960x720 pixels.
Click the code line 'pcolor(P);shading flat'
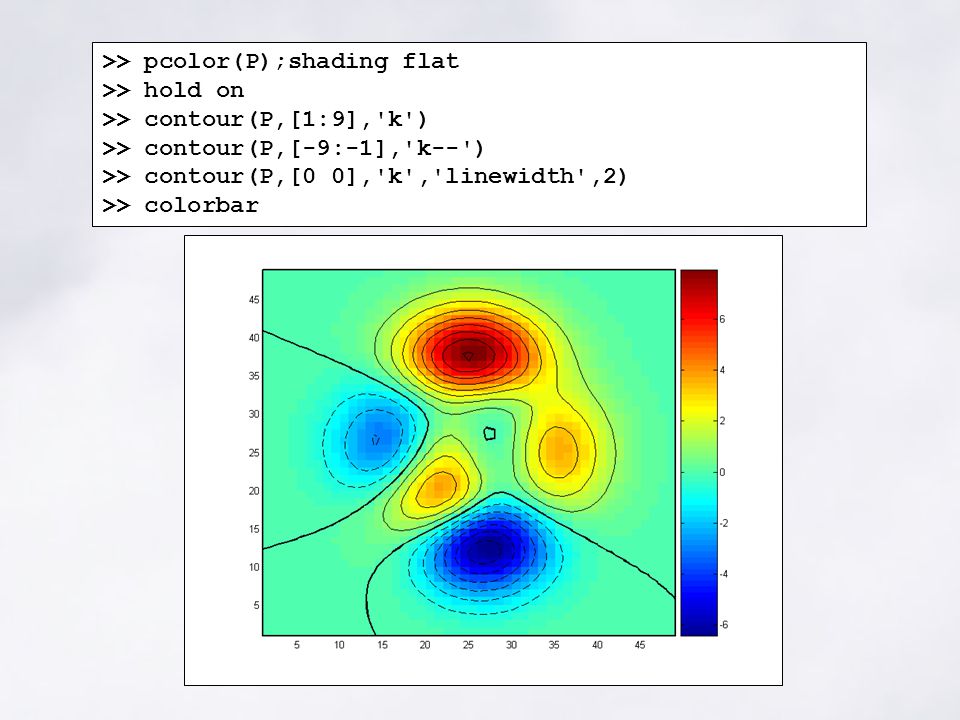tap(280, 62)
